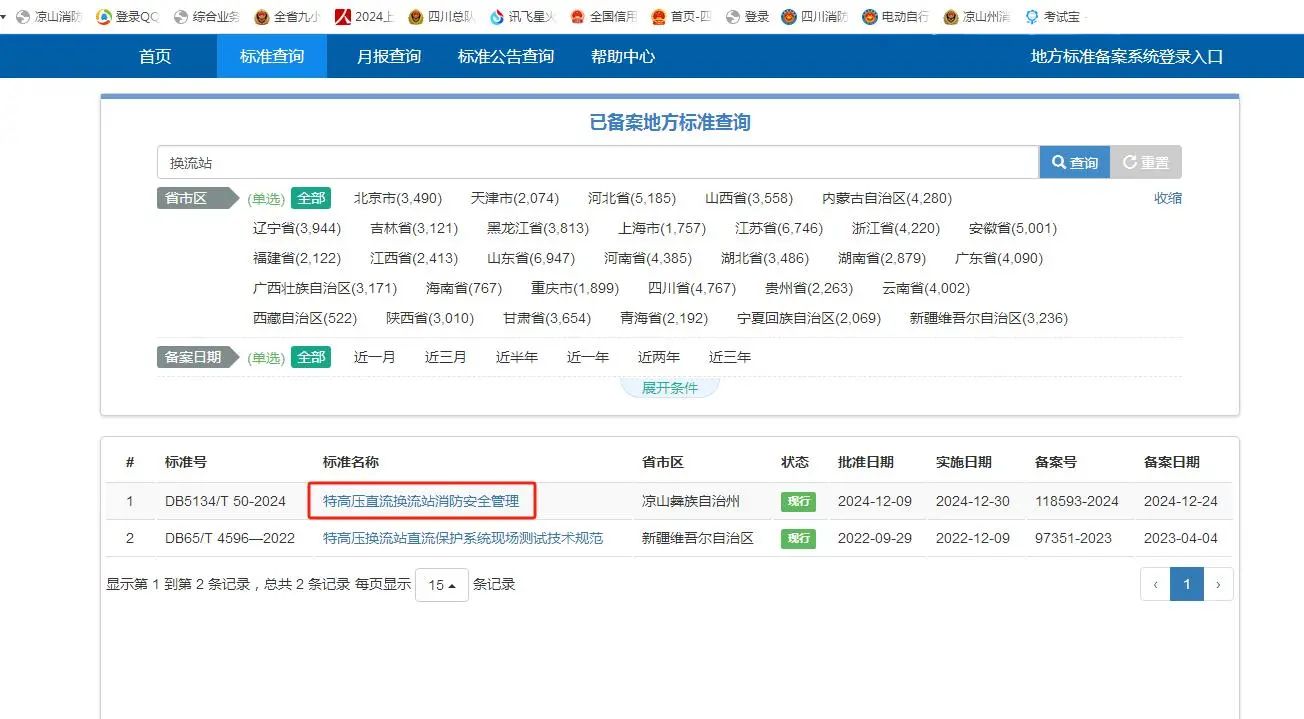Expand more filters with 展开条件
The width and height of the screenshot is (1304, 719).
tap(670, 388)
